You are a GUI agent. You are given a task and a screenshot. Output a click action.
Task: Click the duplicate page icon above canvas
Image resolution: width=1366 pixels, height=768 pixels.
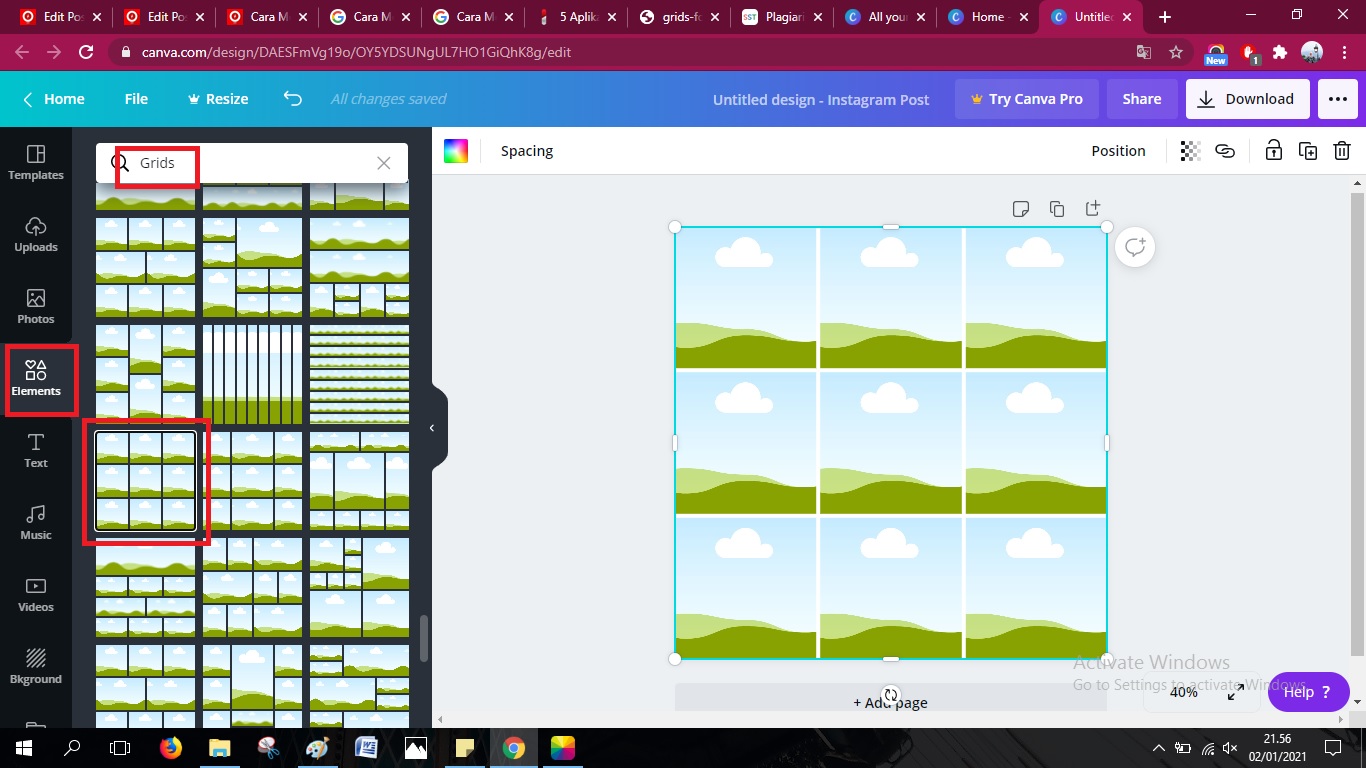[1057, 209]
